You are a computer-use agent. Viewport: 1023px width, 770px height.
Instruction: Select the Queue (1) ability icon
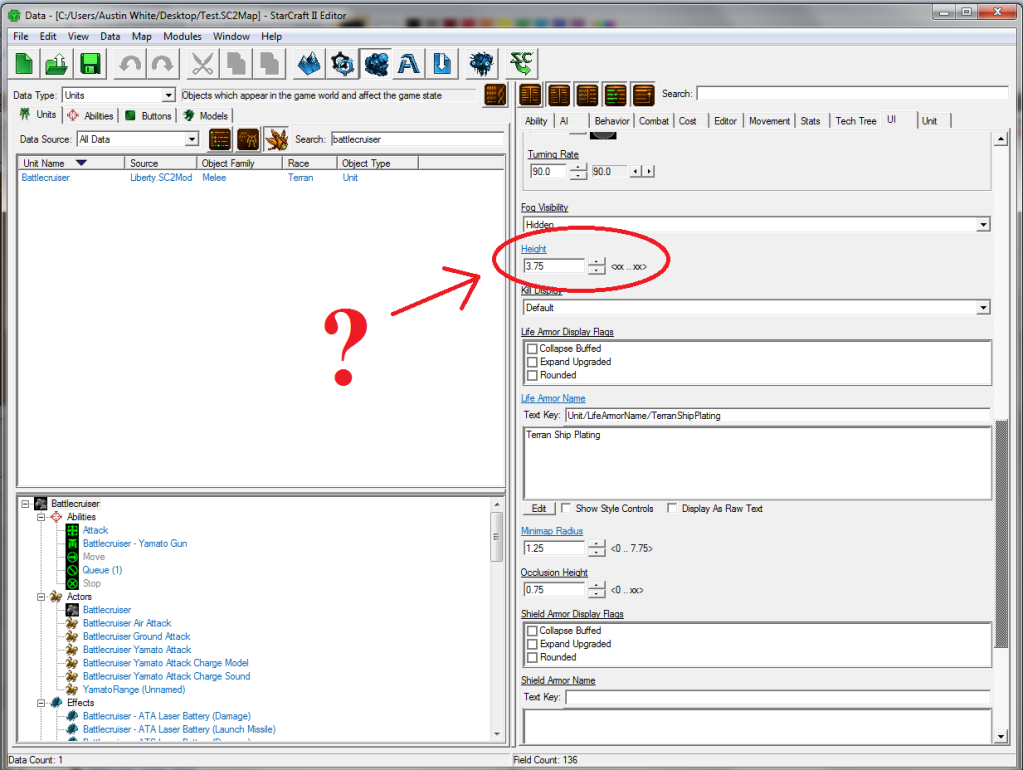[72, 570]
